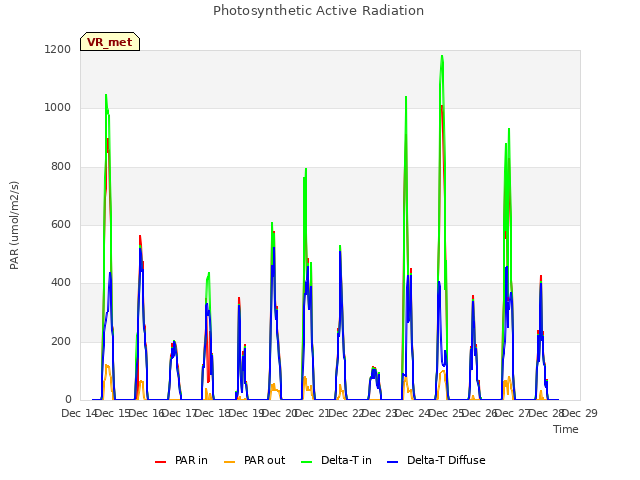Click the 1000 y-axis tick label

[x=58, y=108]
